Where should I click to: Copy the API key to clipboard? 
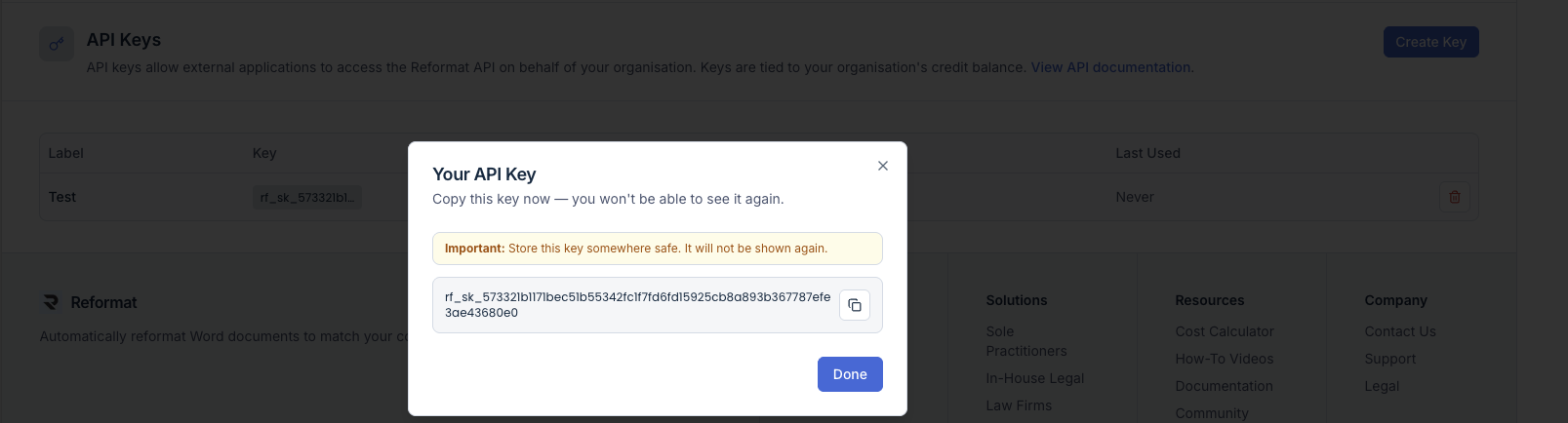[x=855, y=305]
